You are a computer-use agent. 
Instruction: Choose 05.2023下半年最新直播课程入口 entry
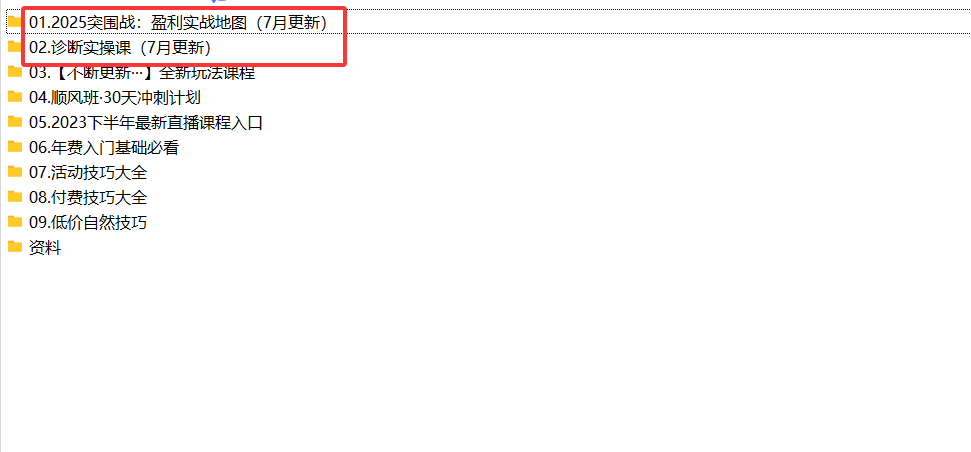click(x=146, y=123)
